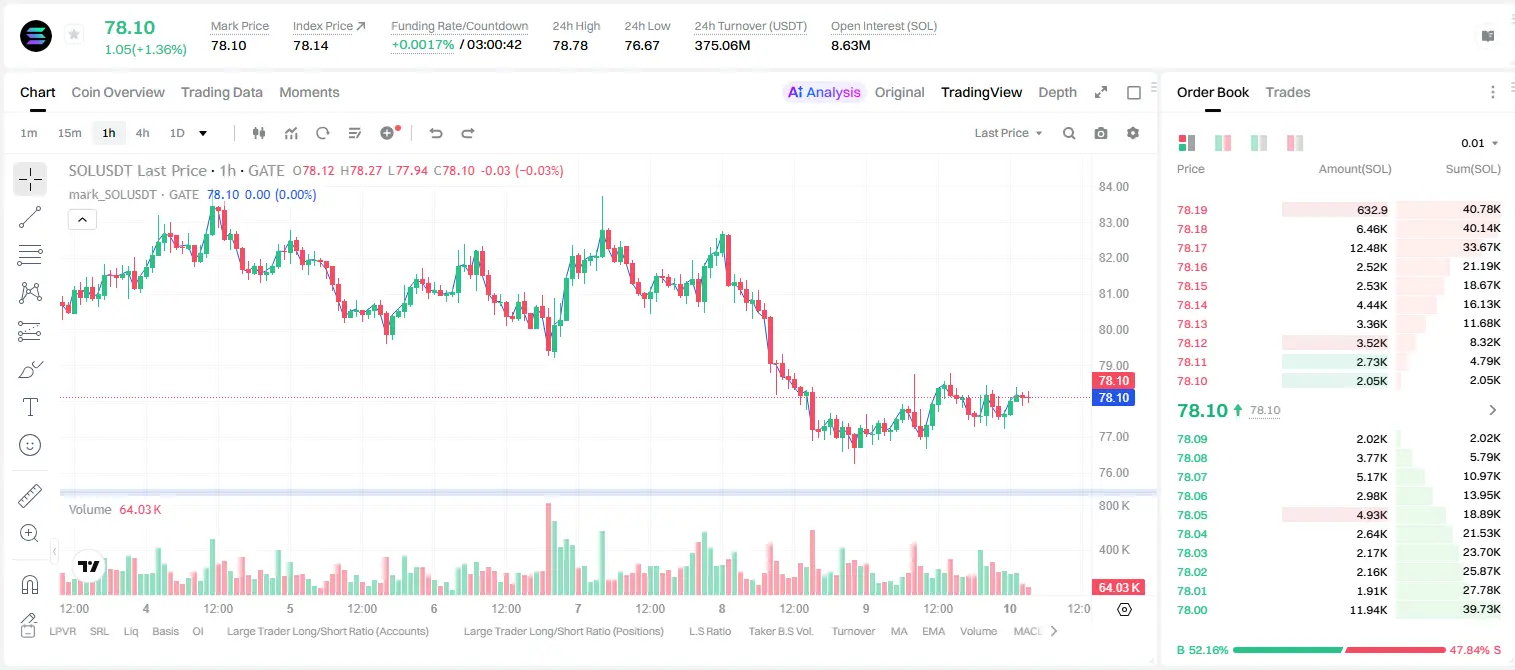
Task: Select the text annotation tool
Action: pyautogui.click(x=30, y=407)
